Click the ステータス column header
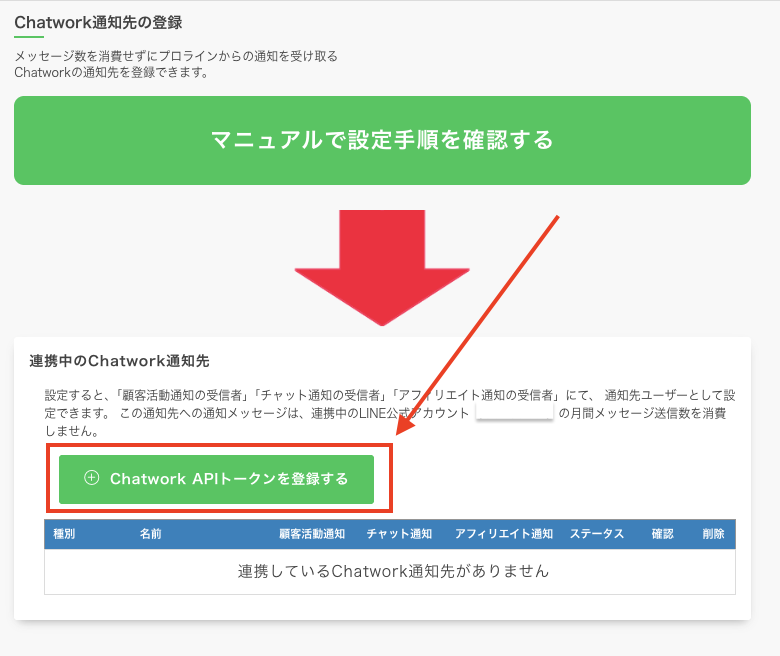 pyautogui.click(x=597, y=534)
